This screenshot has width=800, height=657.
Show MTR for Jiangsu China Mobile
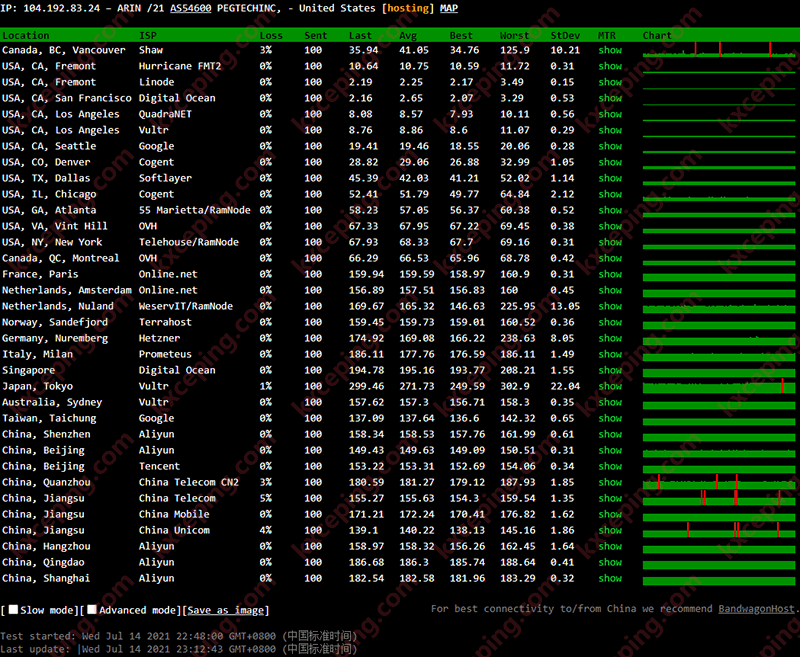pyautogui.click(x=610, y=514)
